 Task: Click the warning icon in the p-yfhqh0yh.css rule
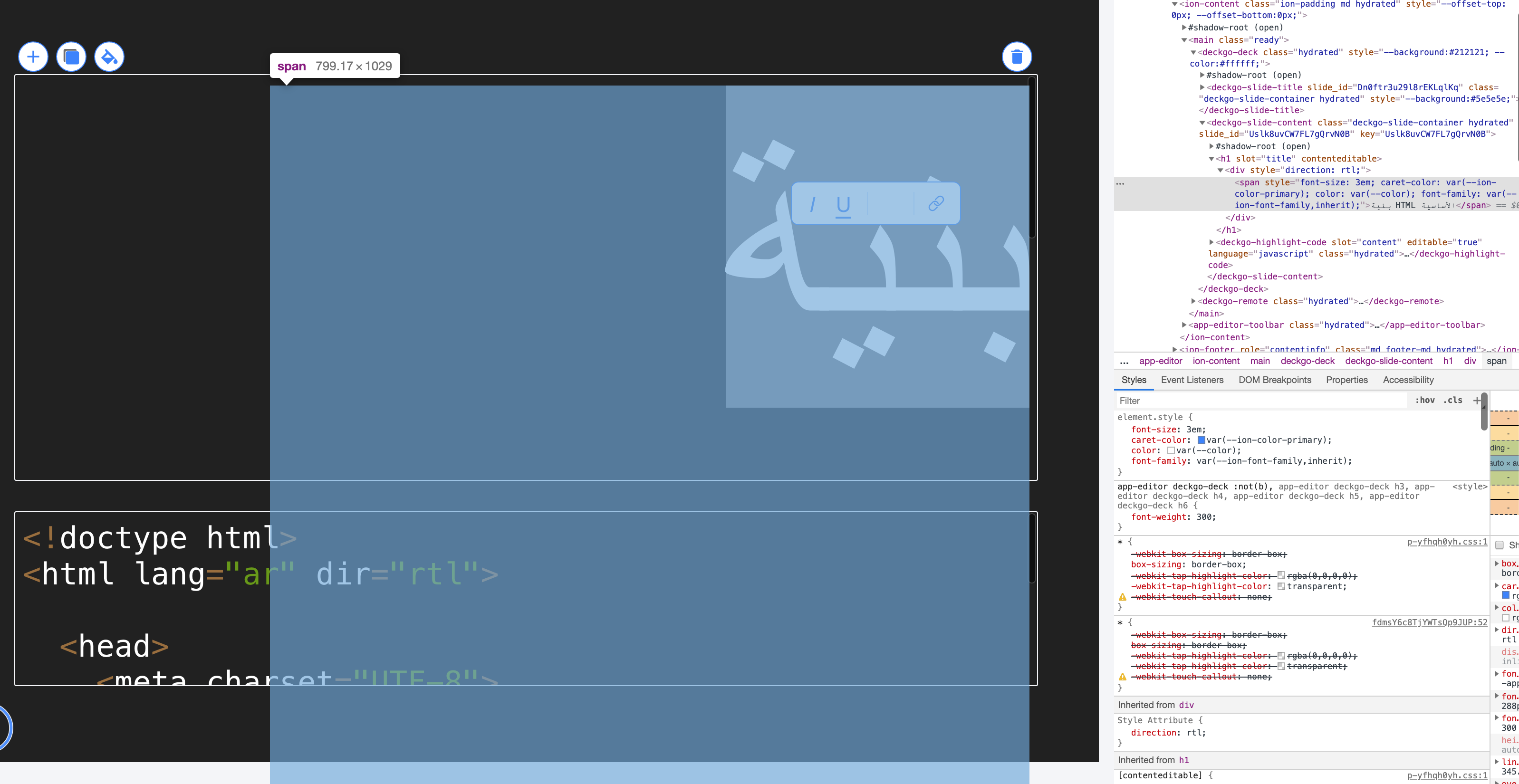1122,597
